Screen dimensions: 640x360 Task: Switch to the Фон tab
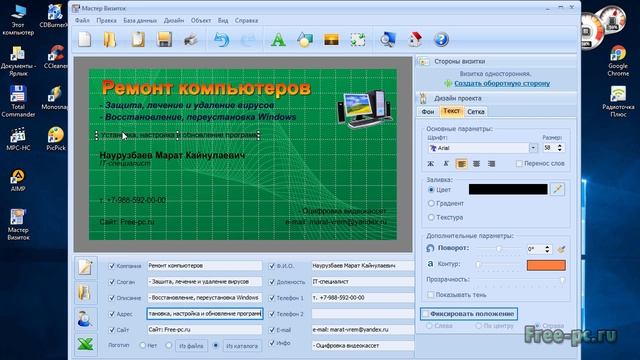(x=428, y=111)
